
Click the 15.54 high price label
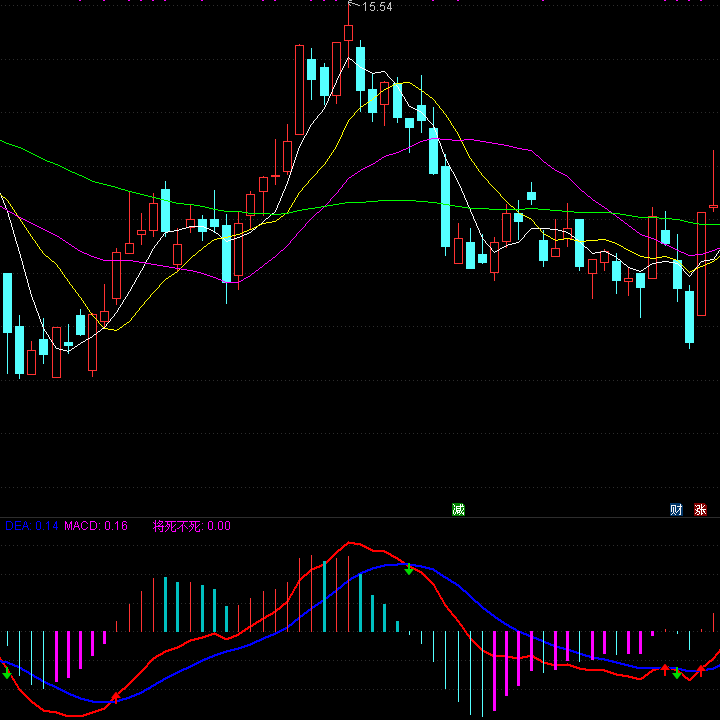click(377, 7)
